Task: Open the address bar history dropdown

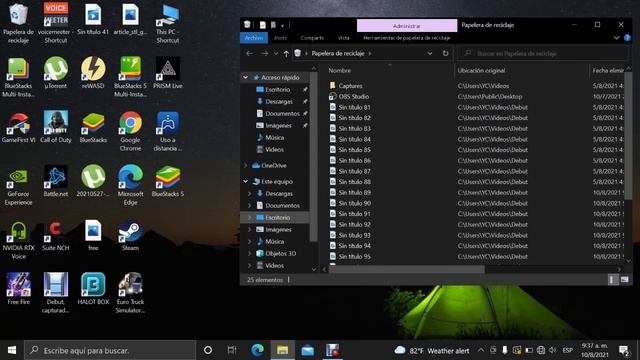Action: 430,53
